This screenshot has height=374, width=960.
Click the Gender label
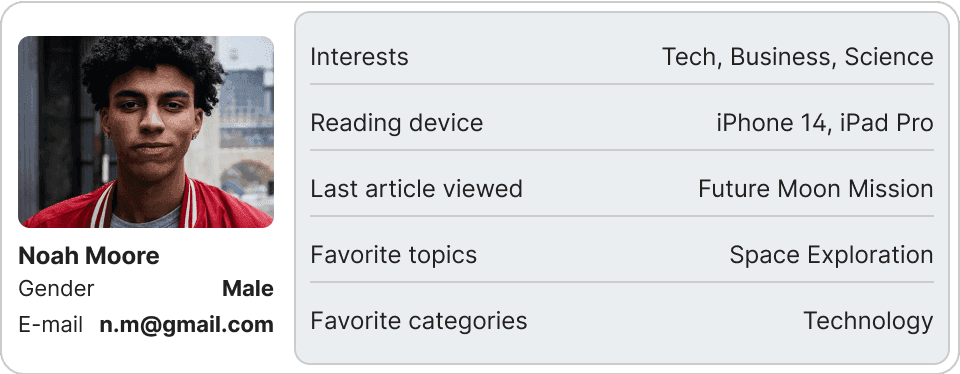[56, 288]
